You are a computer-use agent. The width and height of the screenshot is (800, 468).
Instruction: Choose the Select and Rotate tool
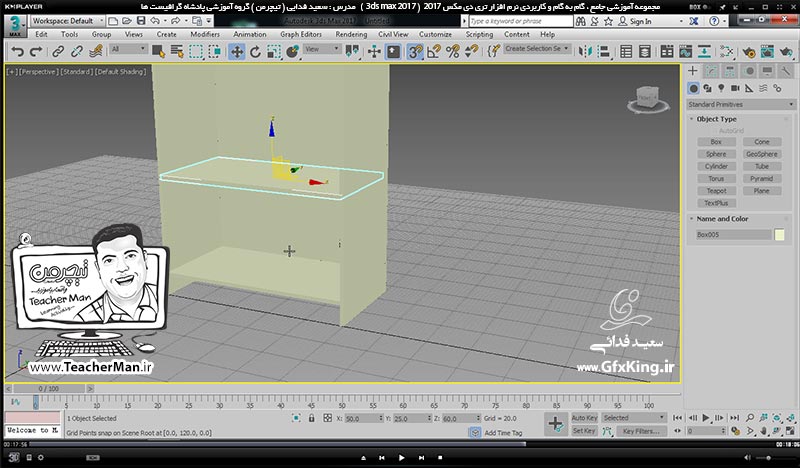tap(255, 52)
